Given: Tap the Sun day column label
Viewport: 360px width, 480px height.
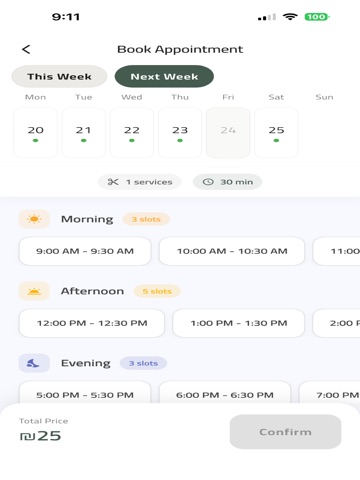Looking at the screenshot, I should point(324,97).
